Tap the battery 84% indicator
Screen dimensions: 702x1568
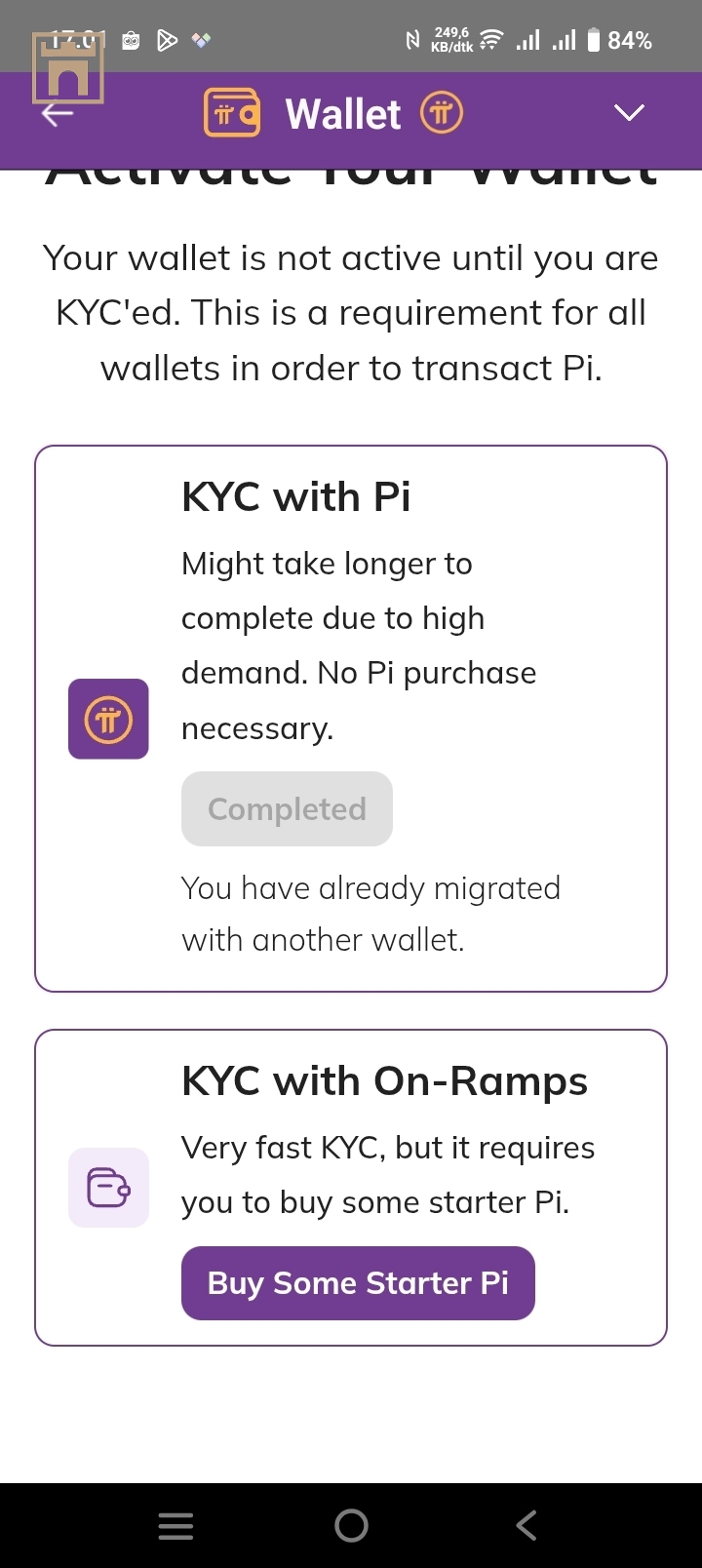[620, 40]
